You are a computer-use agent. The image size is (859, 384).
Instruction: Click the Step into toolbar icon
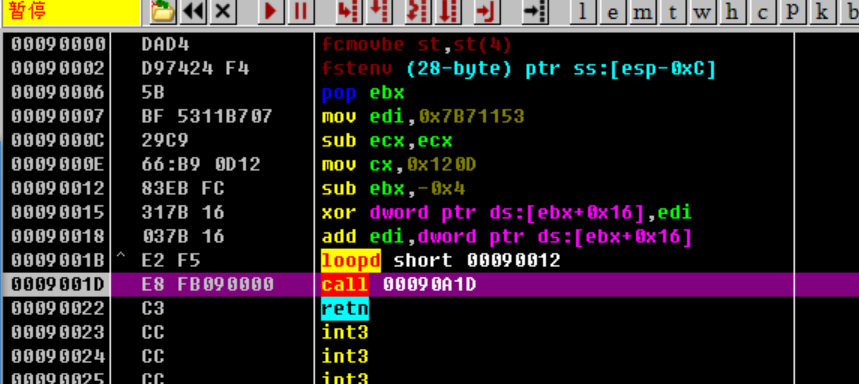[x=348, y=12]
